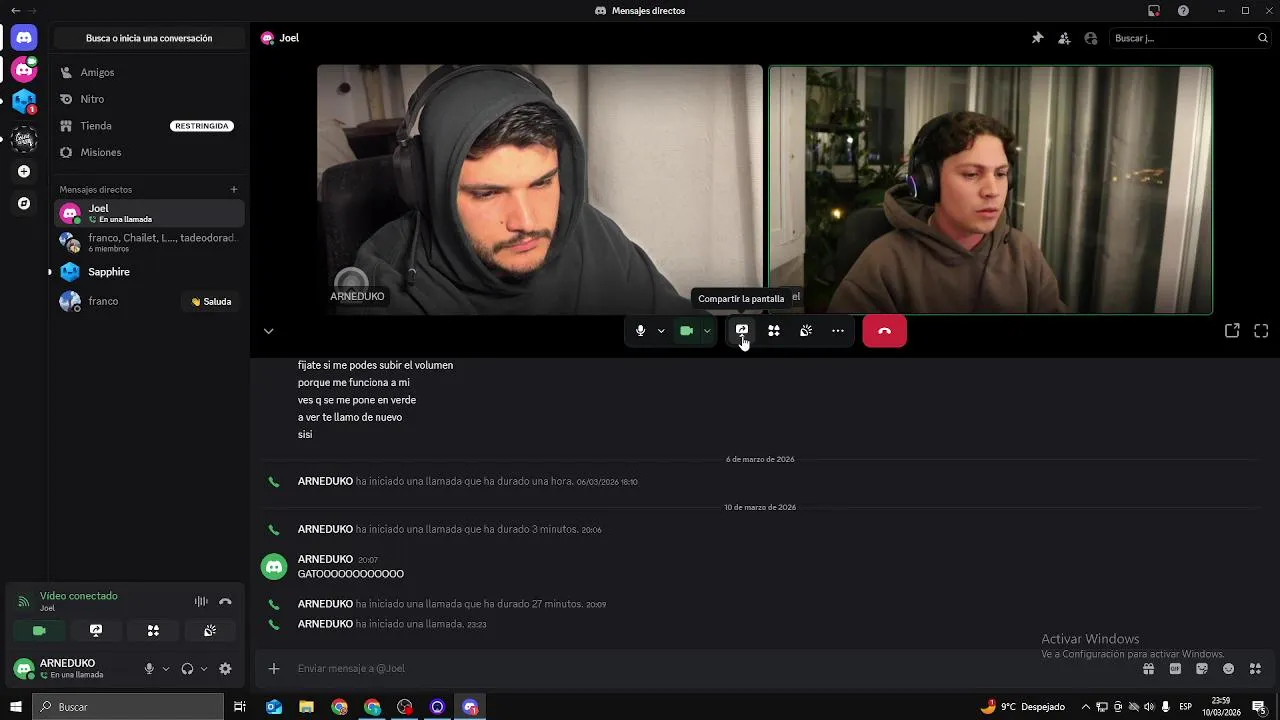This screenshot has width=1280, height=720.
Task: Mute microphone in the call control bar
Action: 641,331
